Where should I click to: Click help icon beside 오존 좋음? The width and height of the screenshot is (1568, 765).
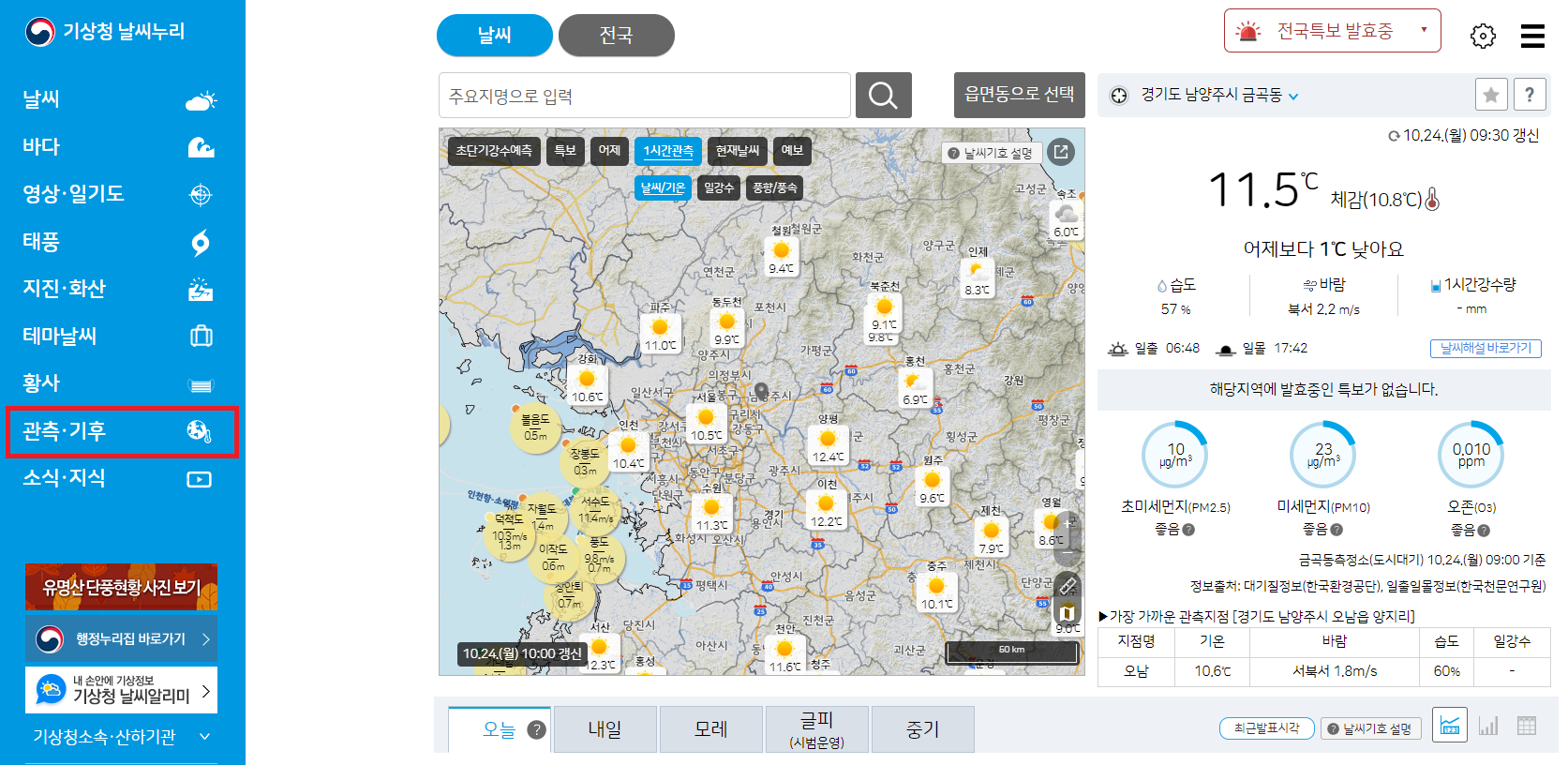1485,531
